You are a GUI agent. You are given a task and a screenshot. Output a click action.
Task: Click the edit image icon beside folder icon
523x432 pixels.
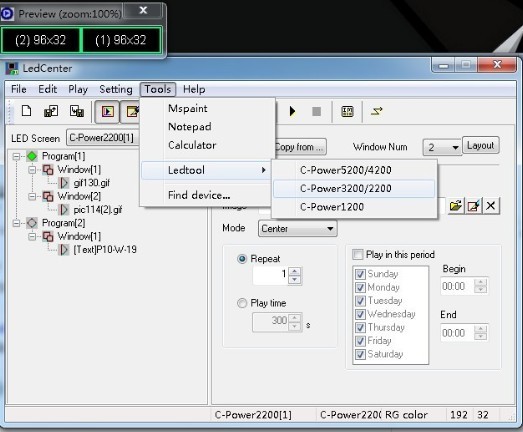click(474, 206)
